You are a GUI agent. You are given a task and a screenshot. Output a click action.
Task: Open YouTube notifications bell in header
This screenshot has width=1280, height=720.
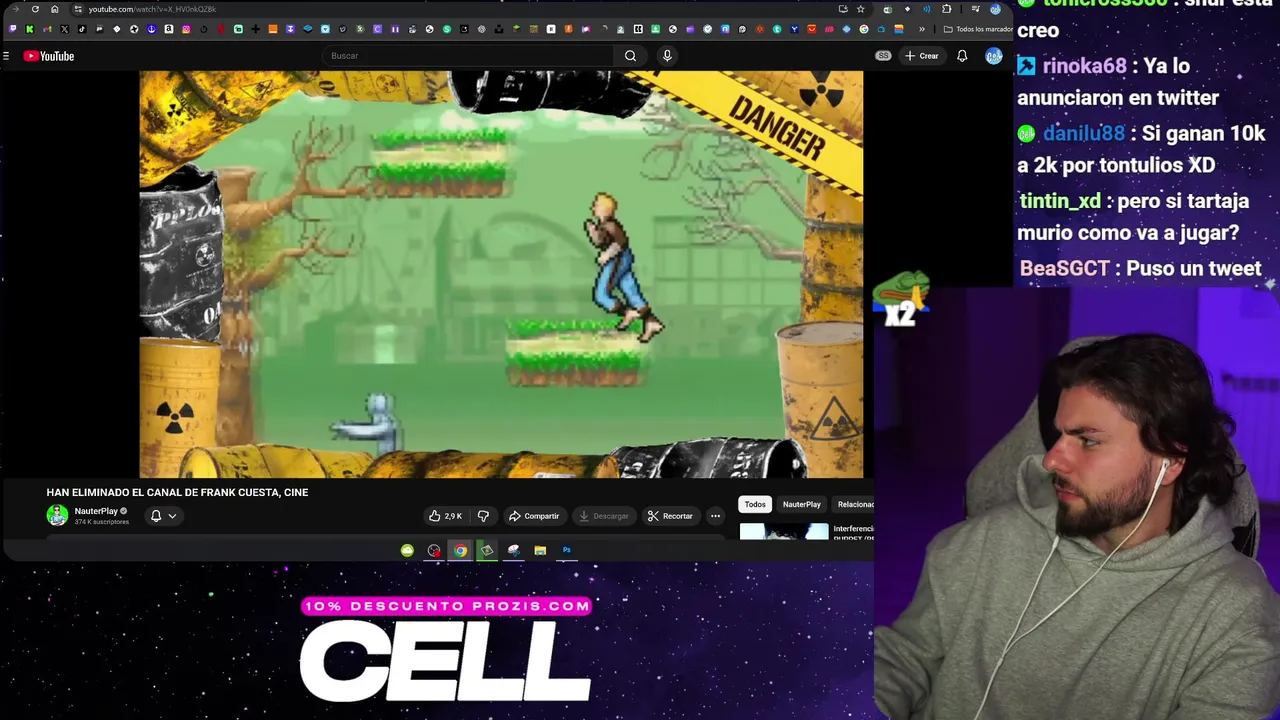point(962,56)
